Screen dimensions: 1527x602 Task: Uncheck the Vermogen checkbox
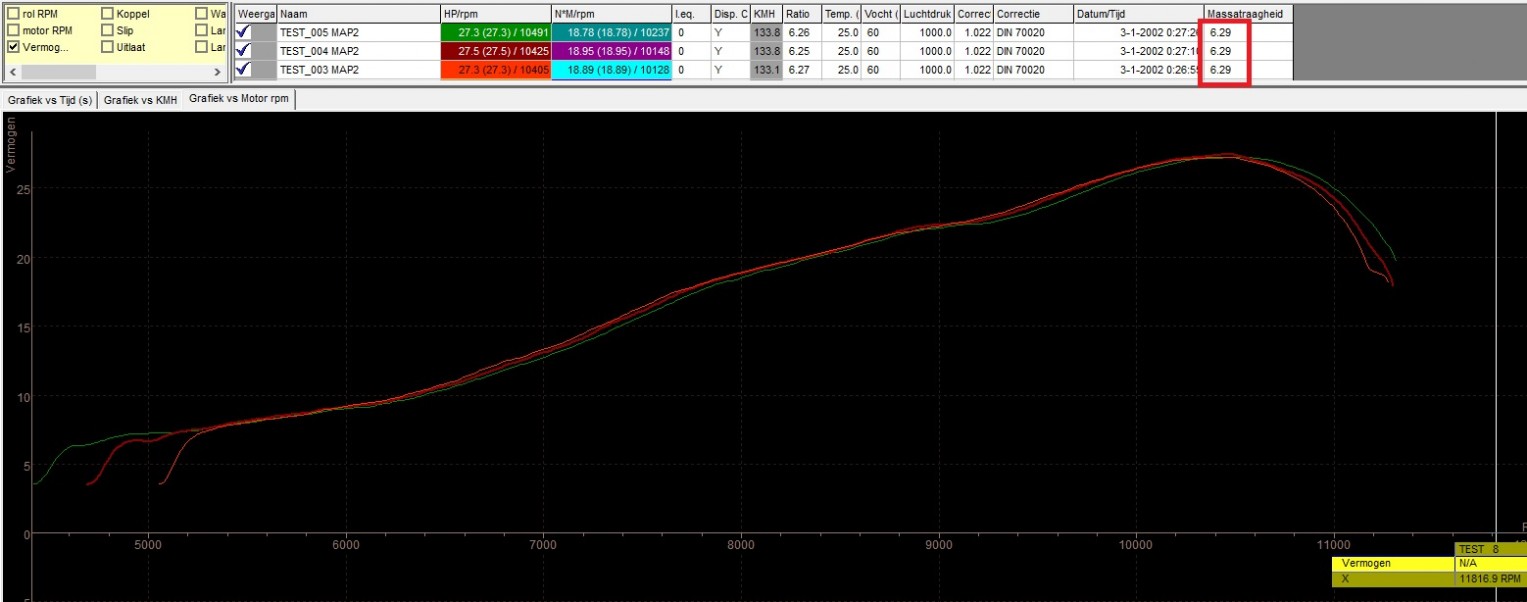pos(13,47)
